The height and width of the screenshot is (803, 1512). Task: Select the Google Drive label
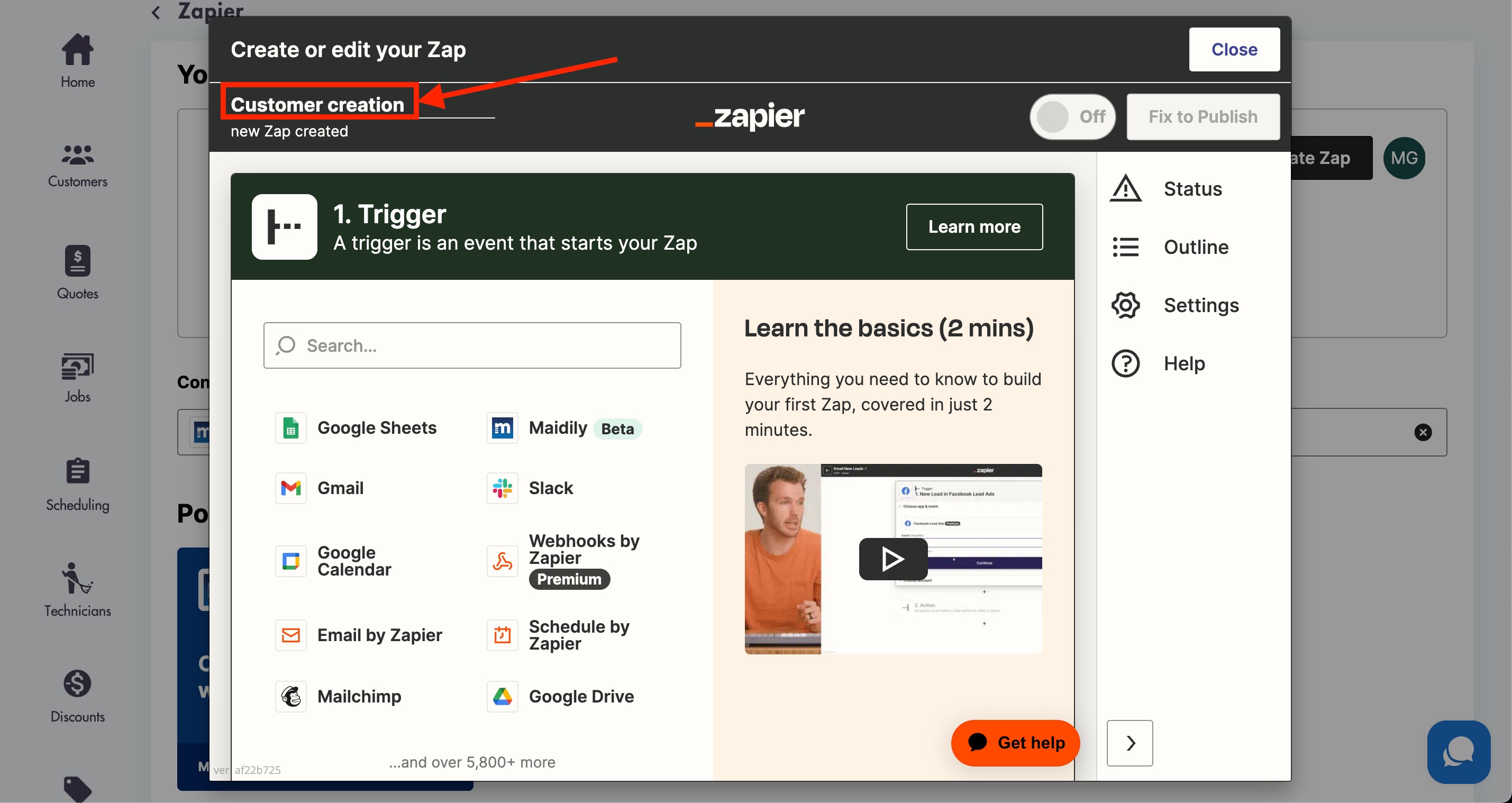click(581, 696)
